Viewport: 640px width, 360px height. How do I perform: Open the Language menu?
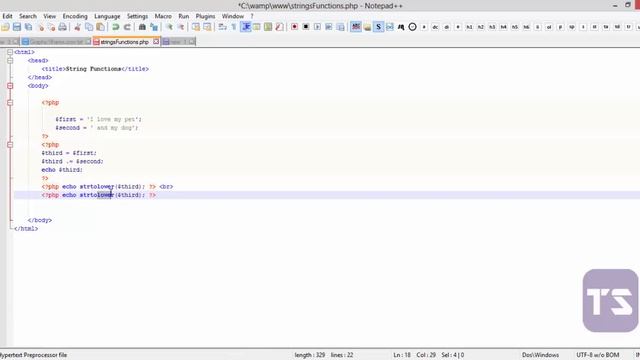pyautogui.click(x=107, y=16)
